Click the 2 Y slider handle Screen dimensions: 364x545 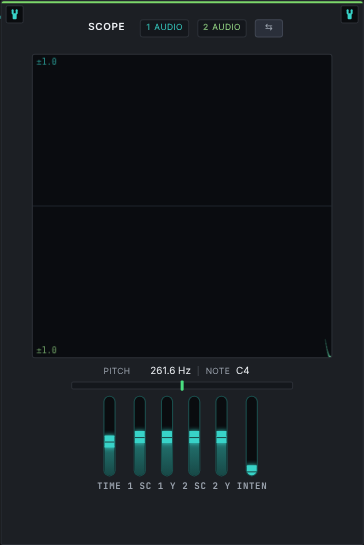coord(221,437)
